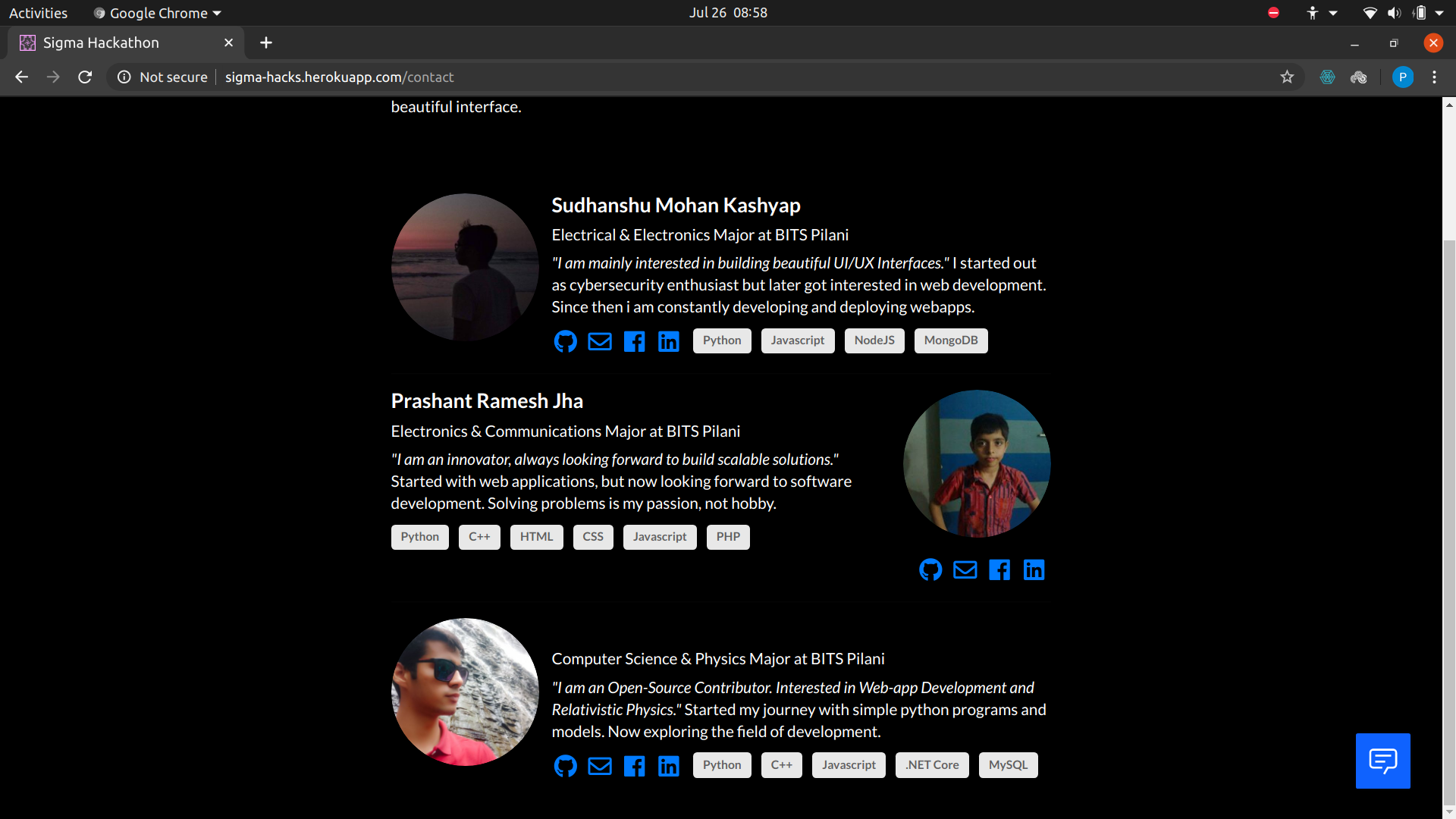Click the MongoDB skill tag

point(950,340)
